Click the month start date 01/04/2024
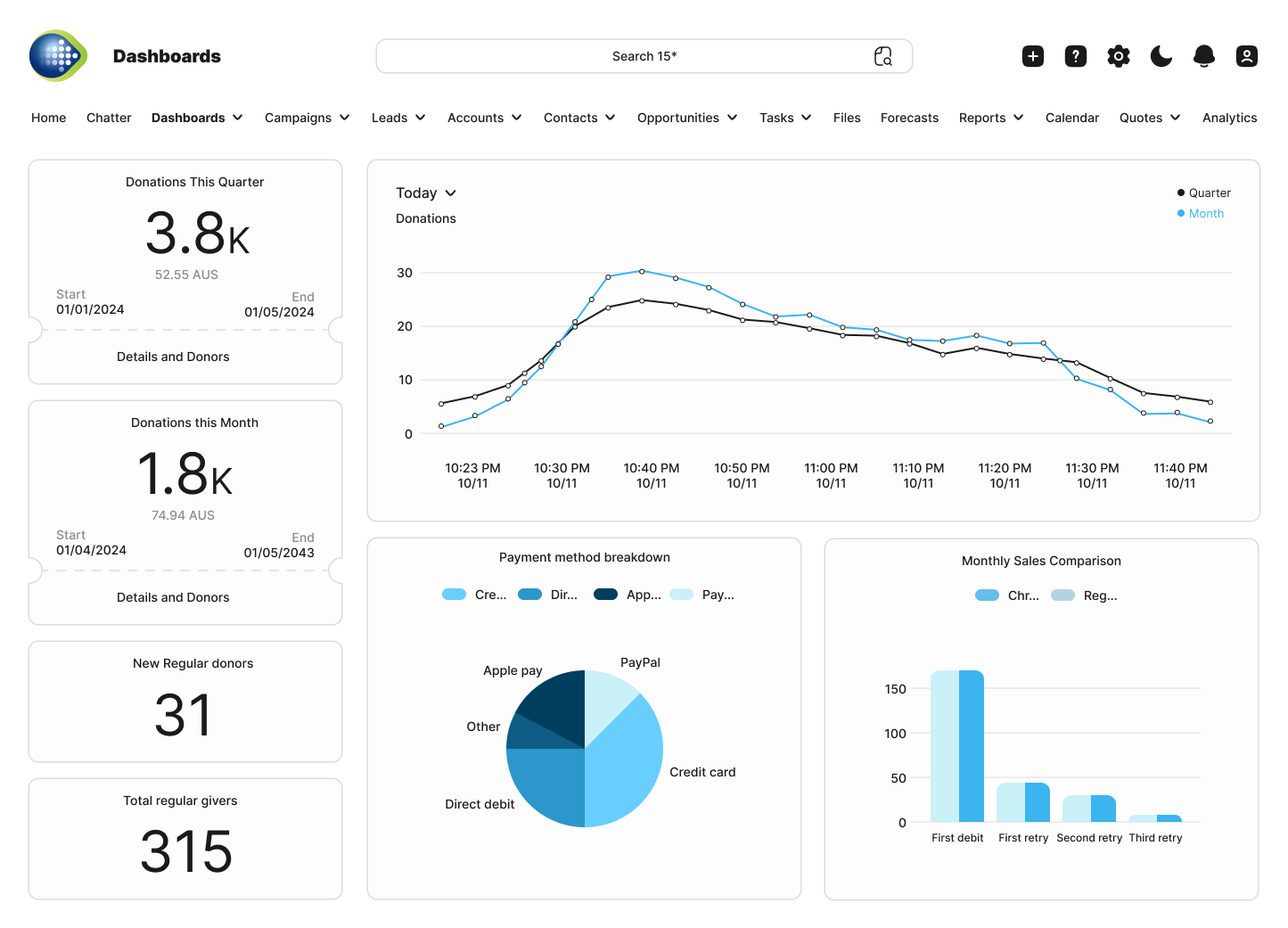1288x928 pixels. click(x=91, y=550)
